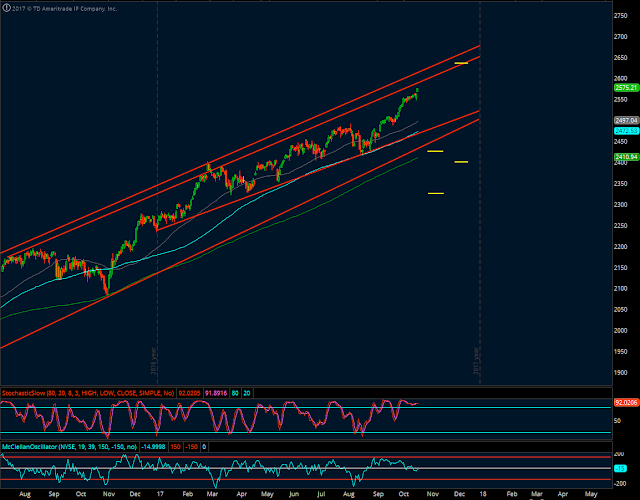Viewport: 640px width, 500px height.
Task: Click the -14.9998 McClellan value
Action: [153, 447]
